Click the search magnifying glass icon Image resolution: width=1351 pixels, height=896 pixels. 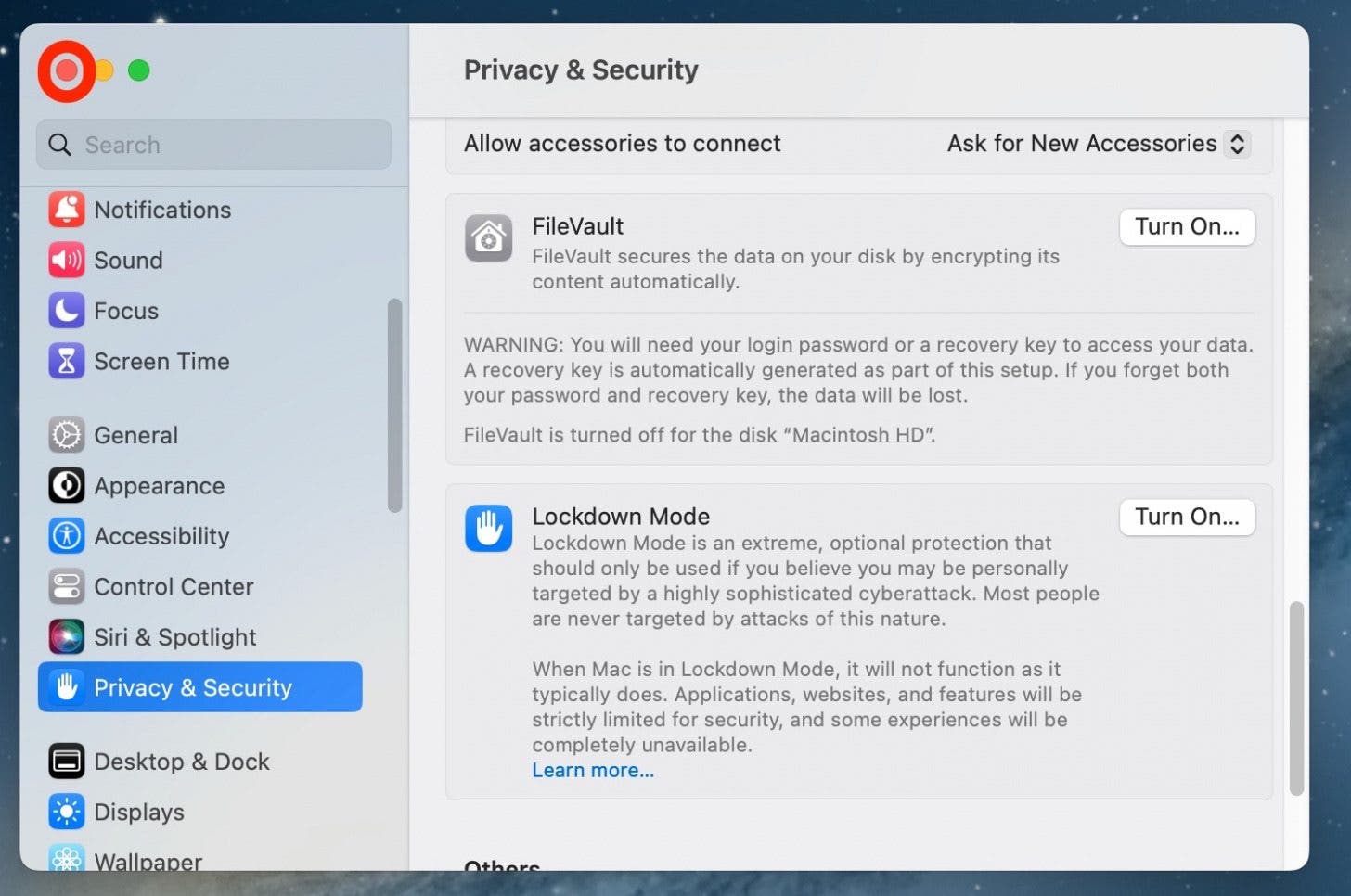(60, 145)
